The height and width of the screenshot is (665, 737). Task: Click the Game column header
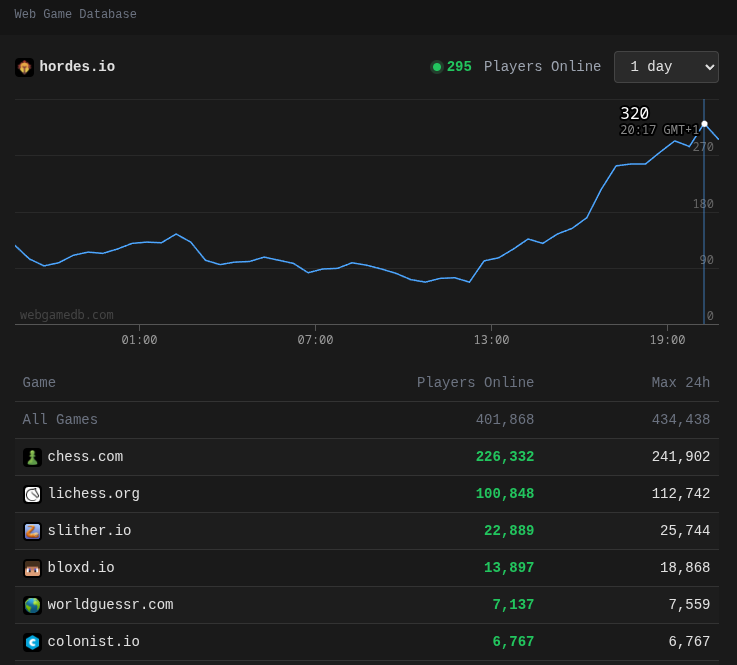point(39,383)
